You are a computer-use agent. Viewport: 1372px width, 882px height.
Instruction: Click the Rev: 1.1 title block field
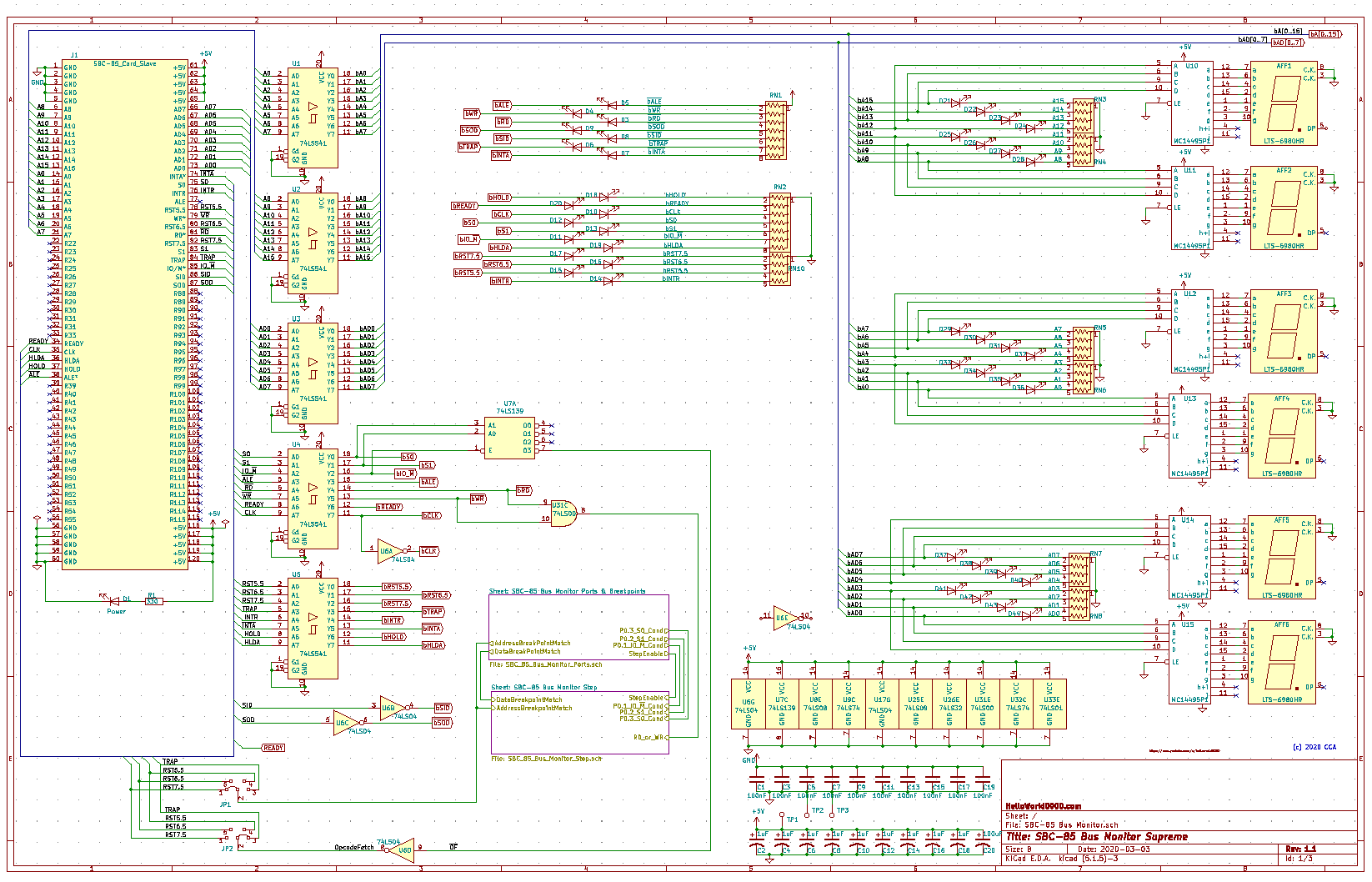coord(1299,849)
